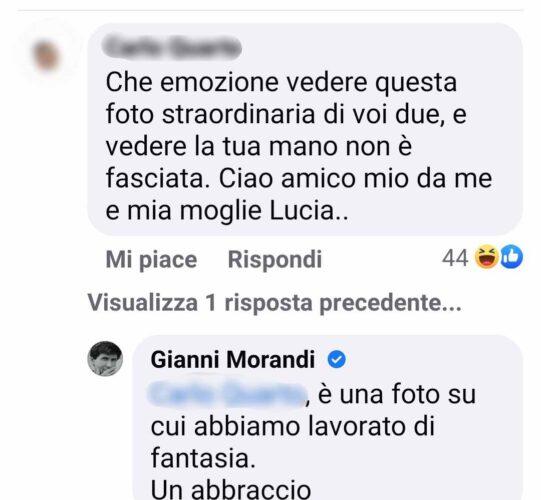Reply to the comment with Rispondi
Viewport: 541px width, 500px height.
(275, 259)
